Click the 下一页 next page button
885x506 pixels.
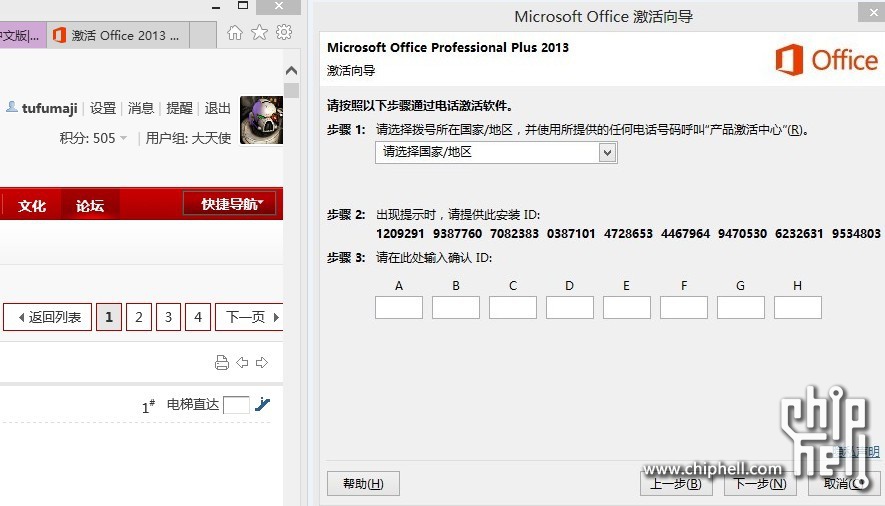coord(249,317)
